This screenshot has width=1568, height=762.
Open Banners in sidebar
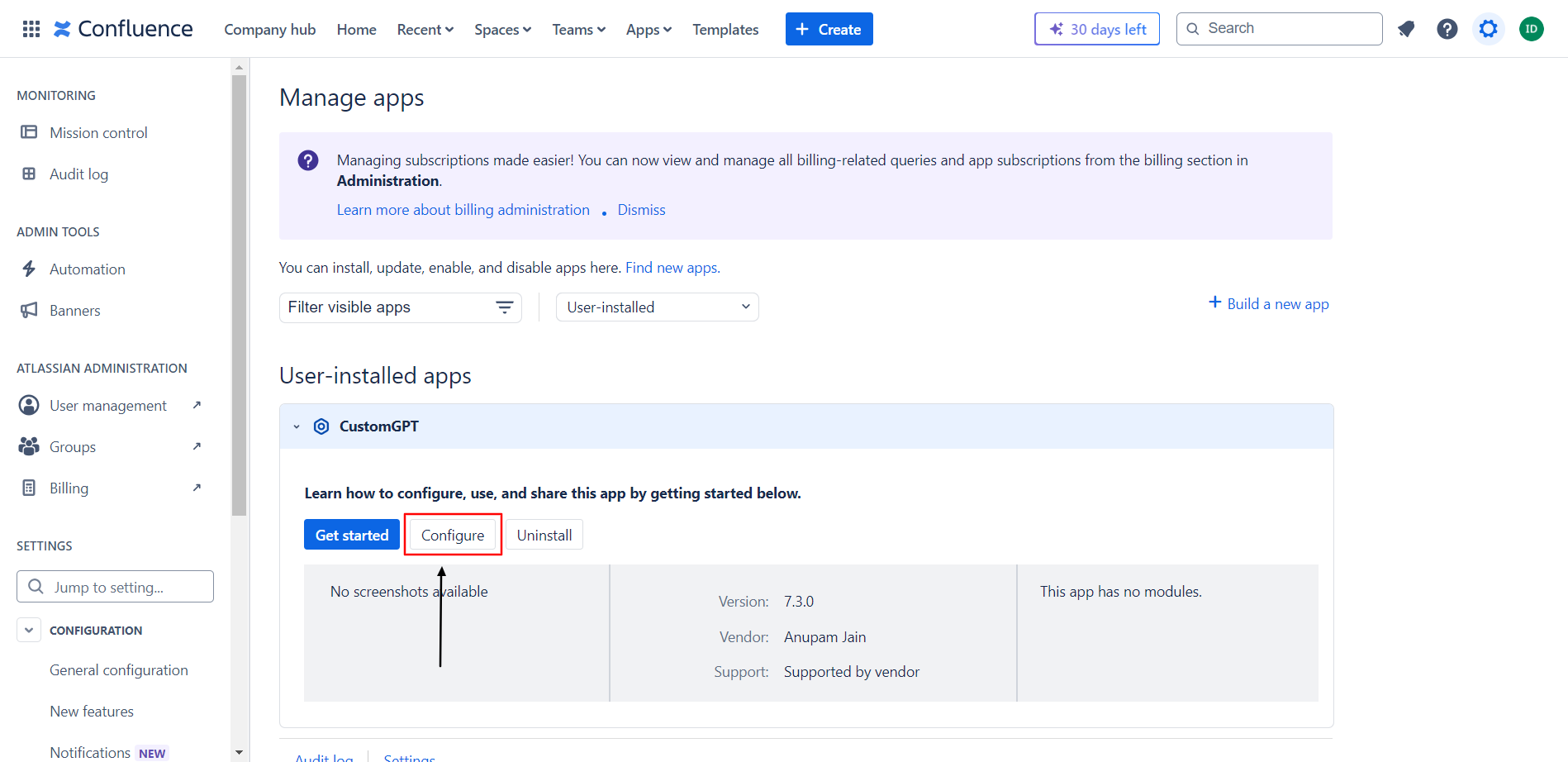coord(75,311)
